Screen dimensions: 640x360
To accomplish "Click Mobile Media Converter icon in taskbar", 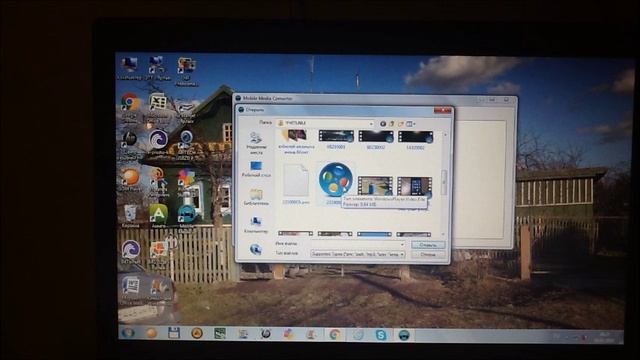I will coord(404,335).
